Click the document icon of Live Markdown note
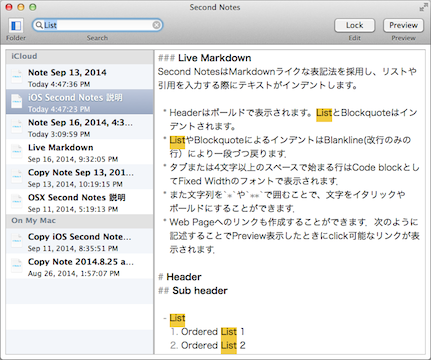Viewport: 431px width, 360px height. click(17, 151)
